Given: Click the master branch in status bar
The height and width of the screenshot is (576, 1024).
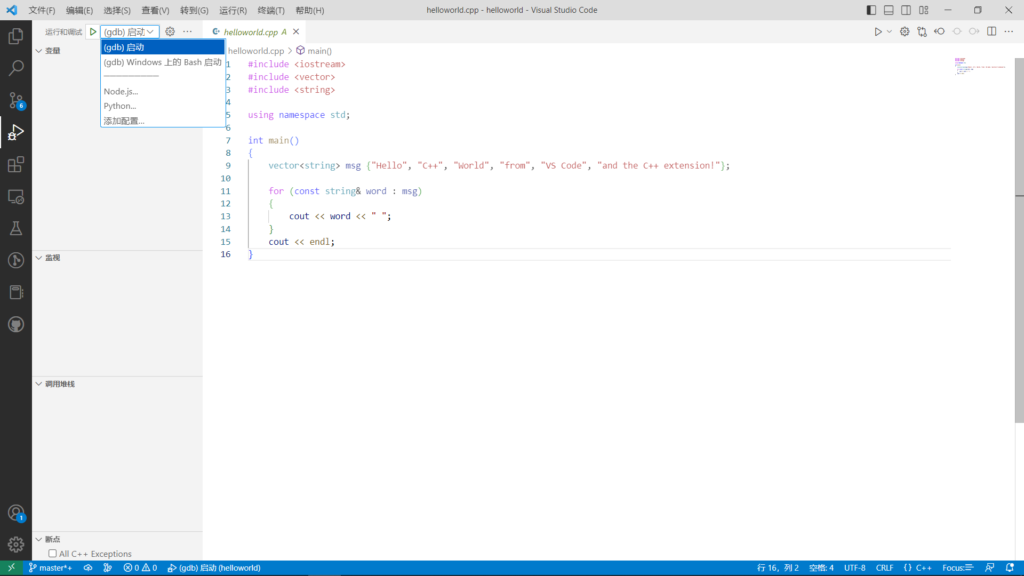Looking at the screenshot, I should point(49,568).
